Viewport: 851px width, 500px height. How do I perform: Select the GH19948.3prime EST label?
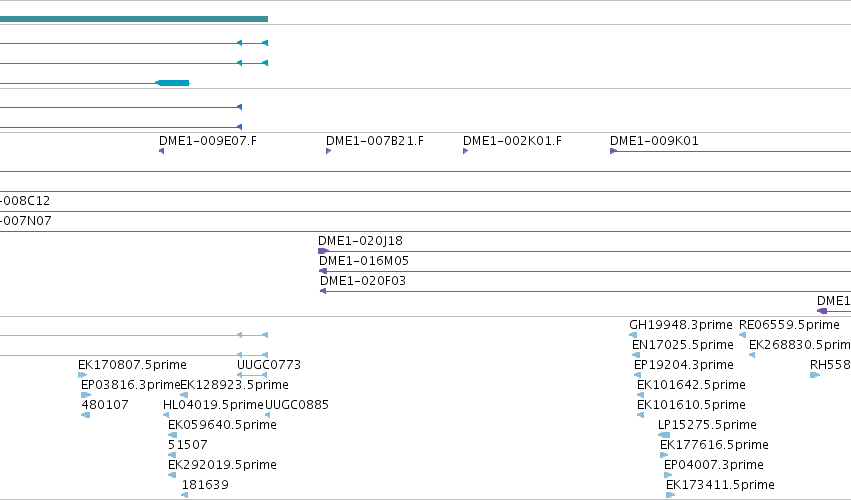(x=681, y=325)
